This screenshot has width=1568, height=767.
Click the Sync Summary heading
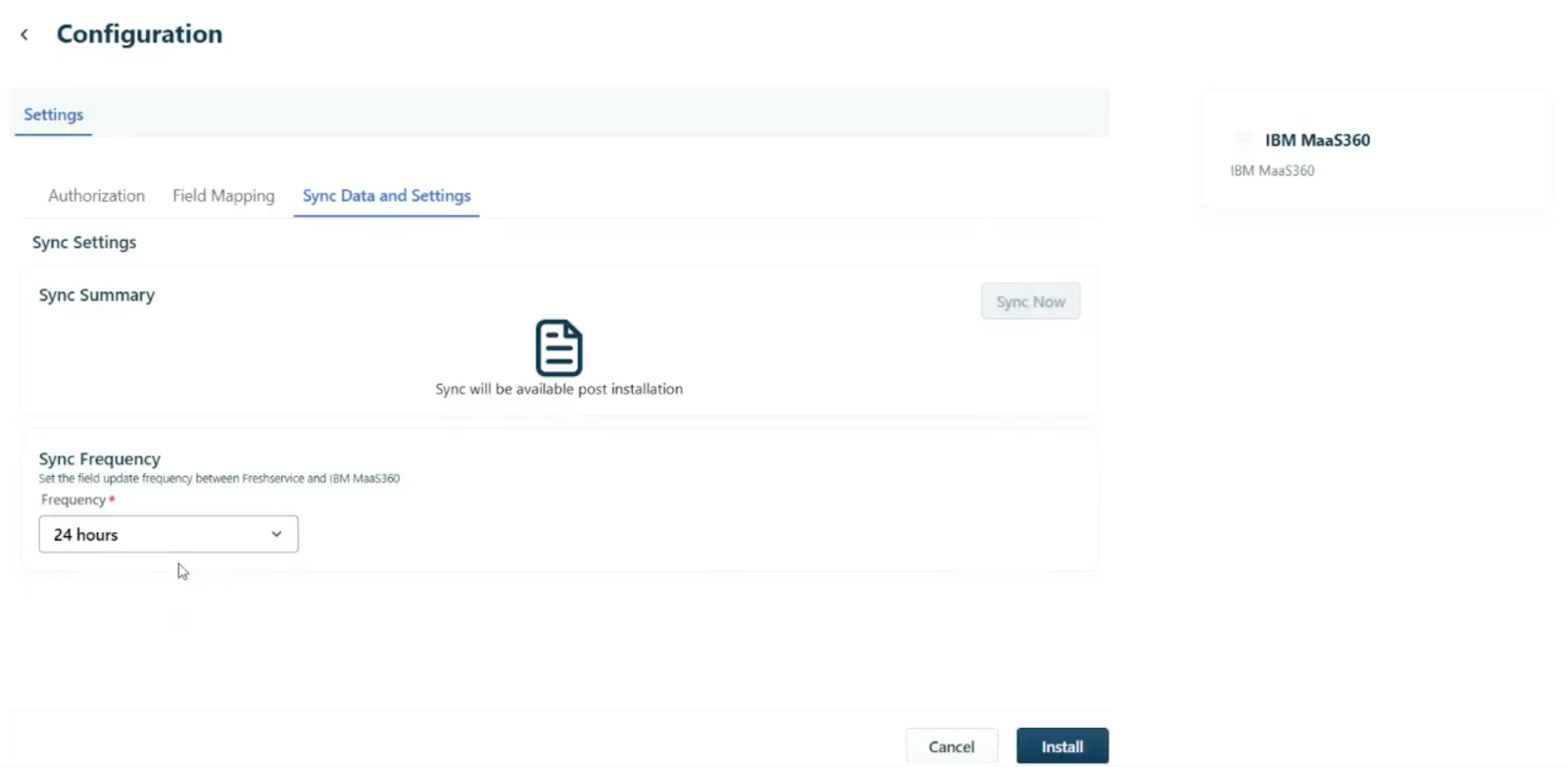97,295
